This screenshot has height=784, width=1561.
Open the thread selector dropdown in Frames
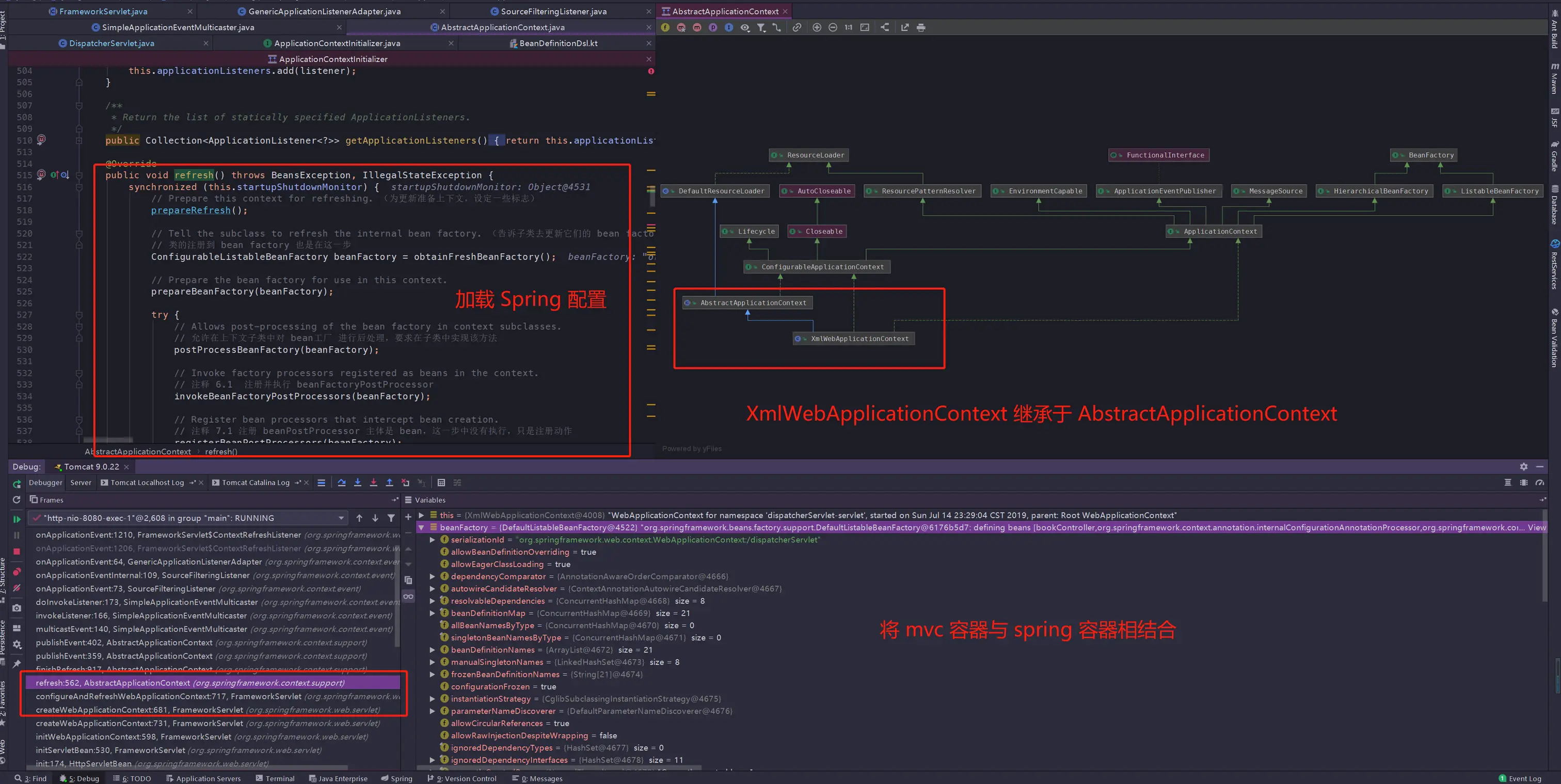tap(341, 518)
